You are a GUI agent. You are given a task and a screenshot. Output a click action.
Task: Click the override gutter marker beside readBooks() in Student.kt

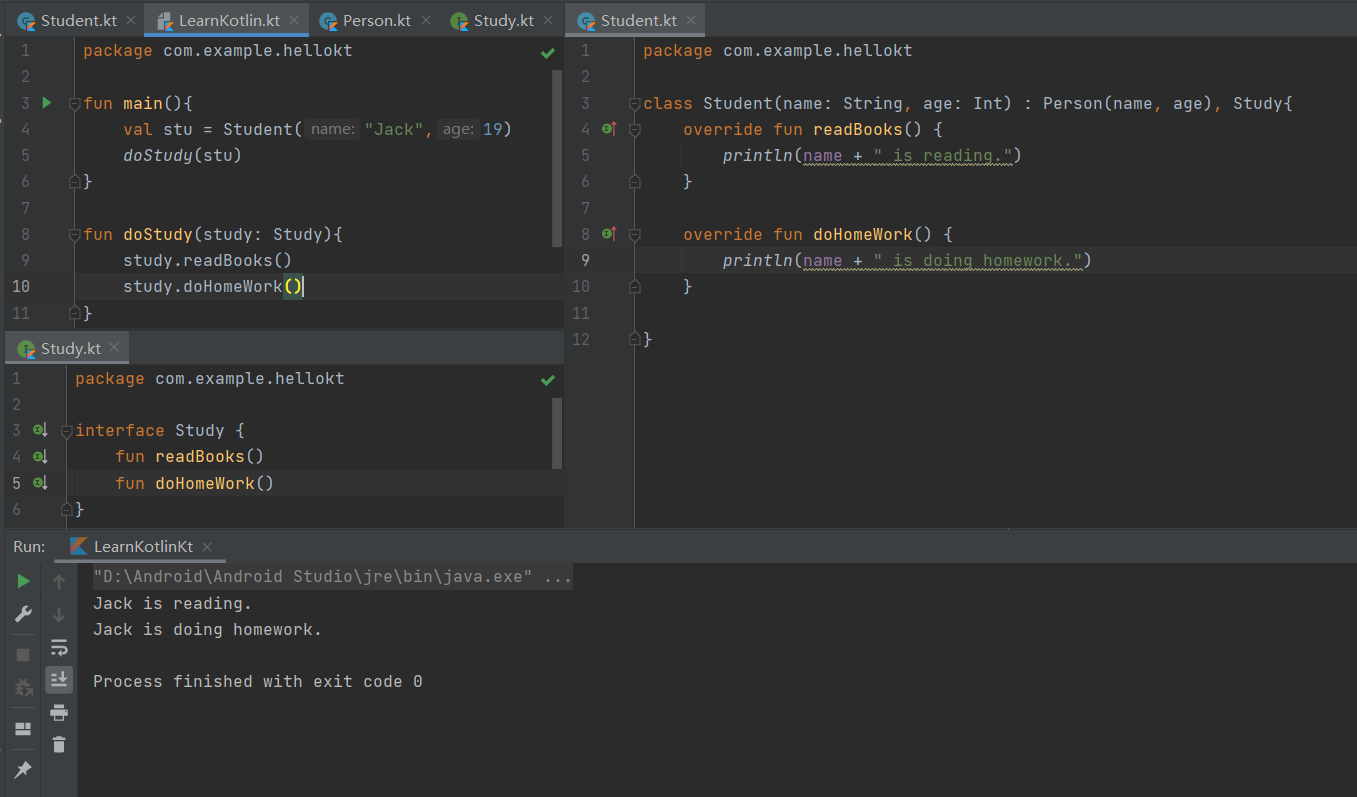point(609,129)
